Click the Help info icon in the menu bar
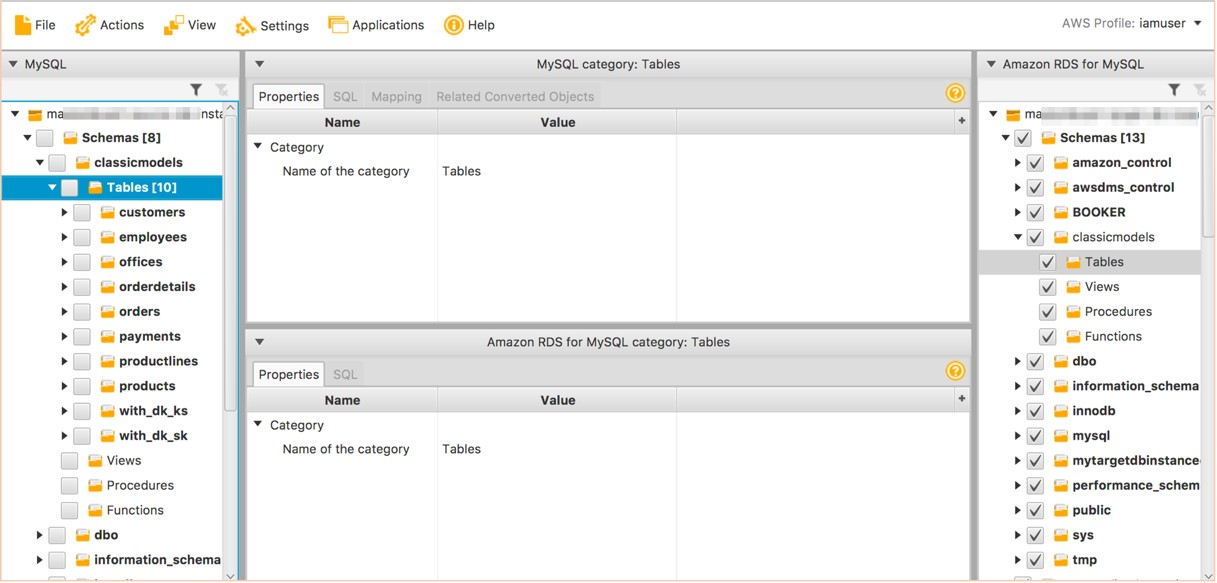Screen dimensions: 1217x583 452,24
